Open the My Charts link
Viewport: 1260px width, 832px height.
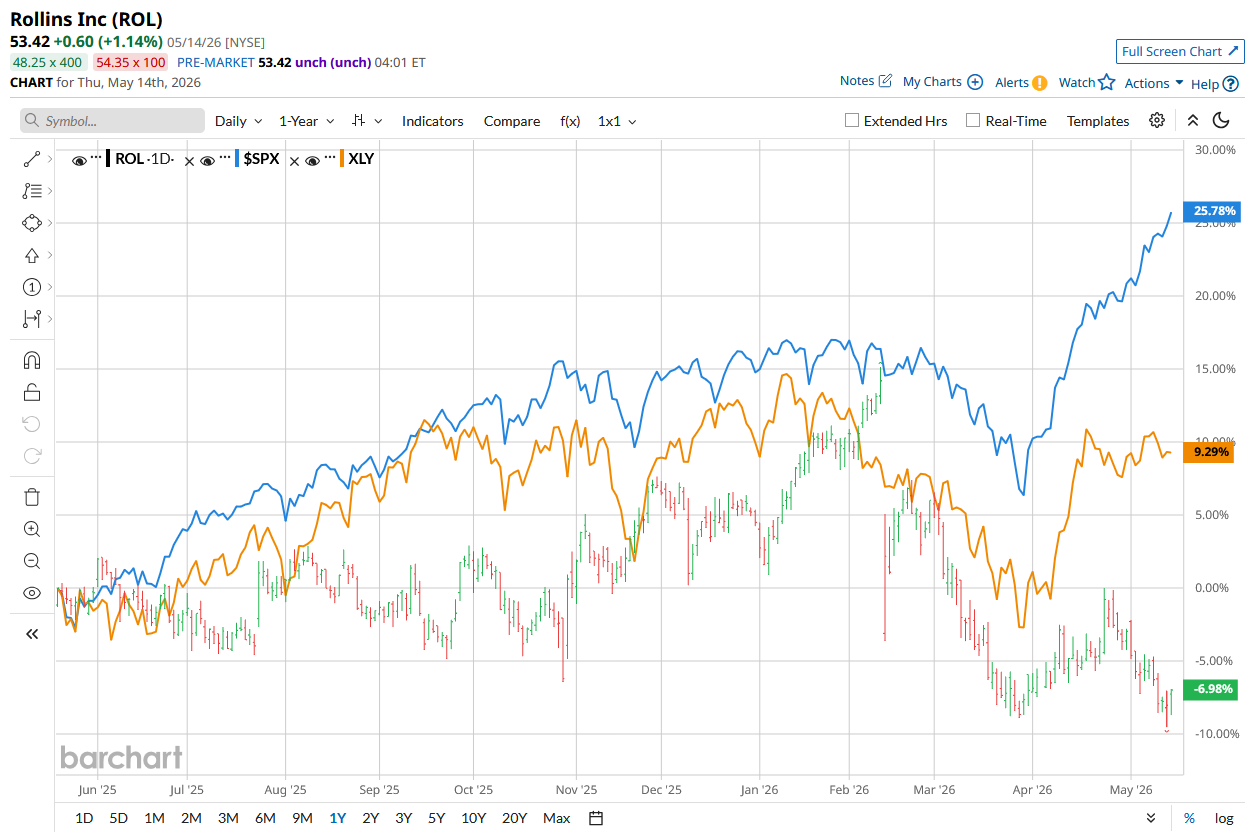tap(942, 82)
